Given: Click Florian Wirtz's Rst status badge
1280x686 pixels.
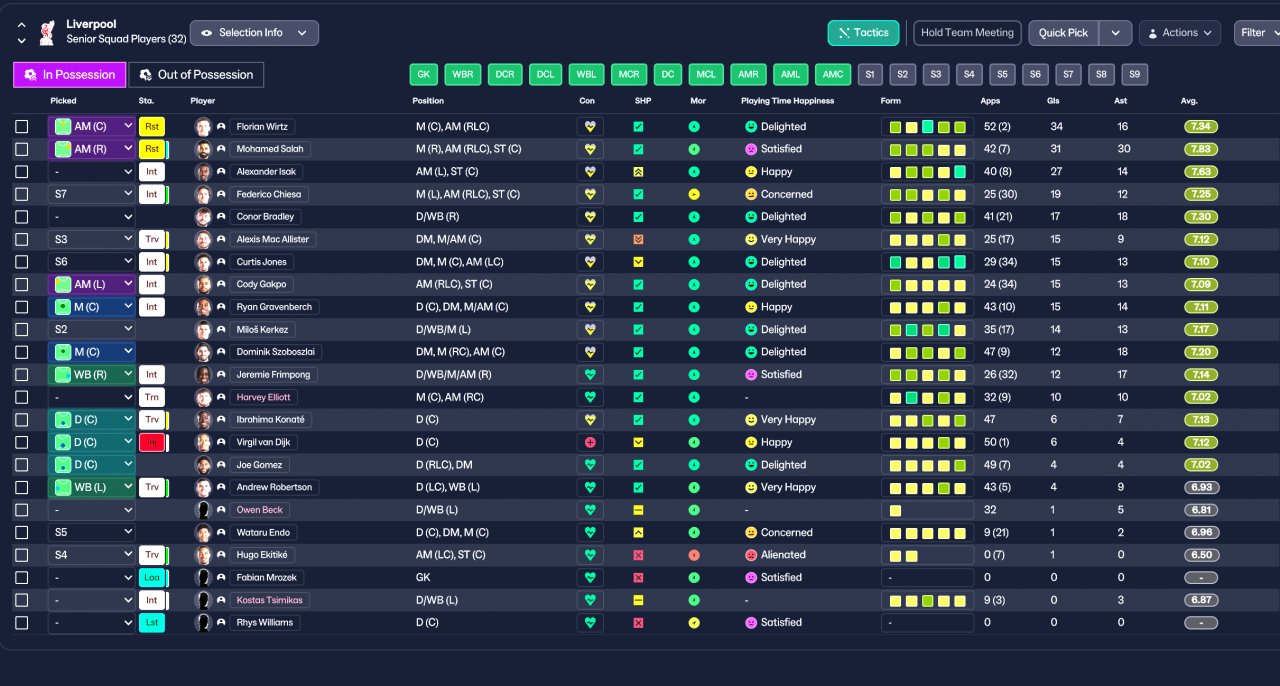Looking at the screenshot, I should 151,127.
